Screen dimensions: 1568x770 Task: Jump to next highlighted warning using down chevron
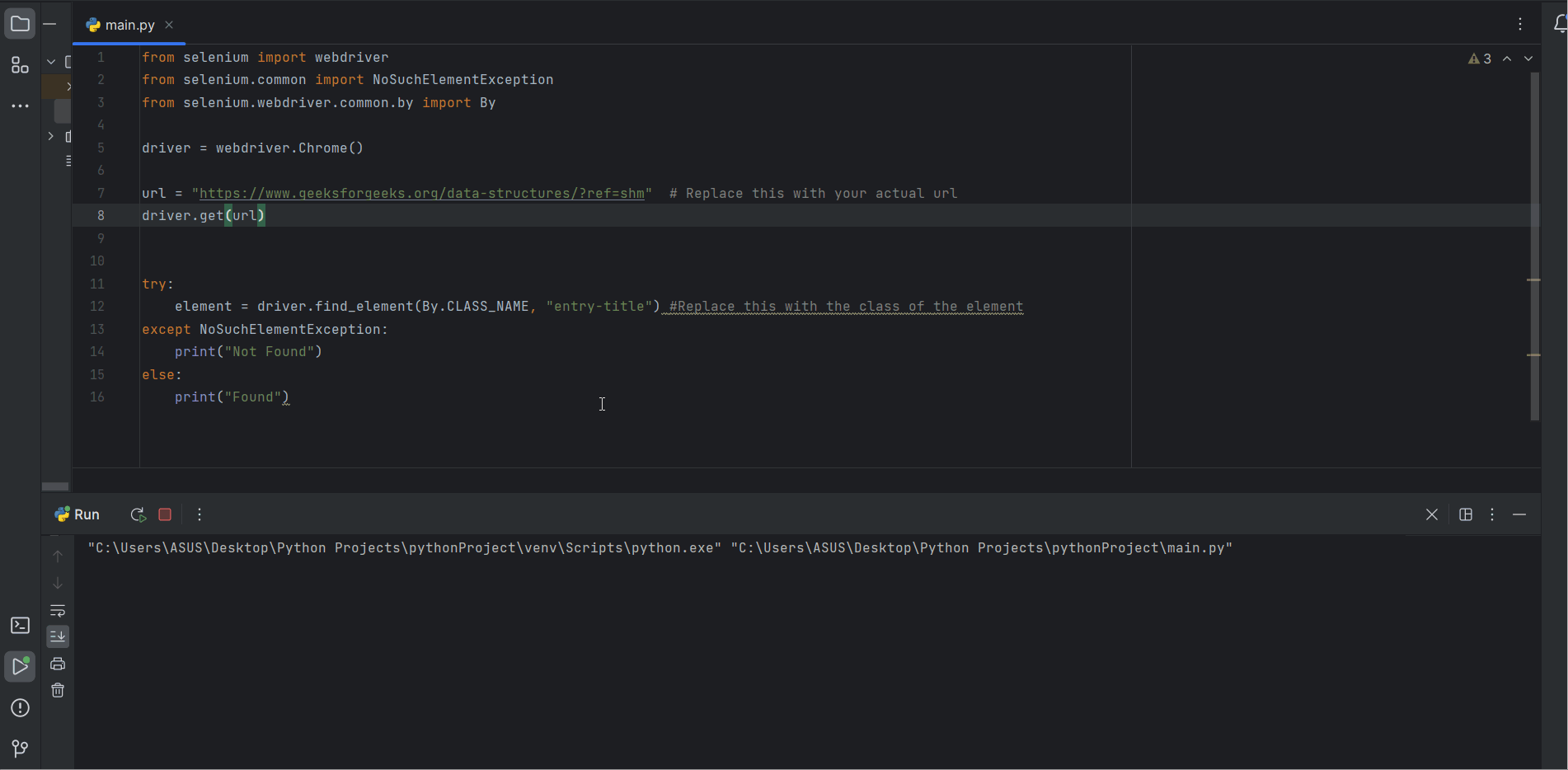coord(1528,59)
